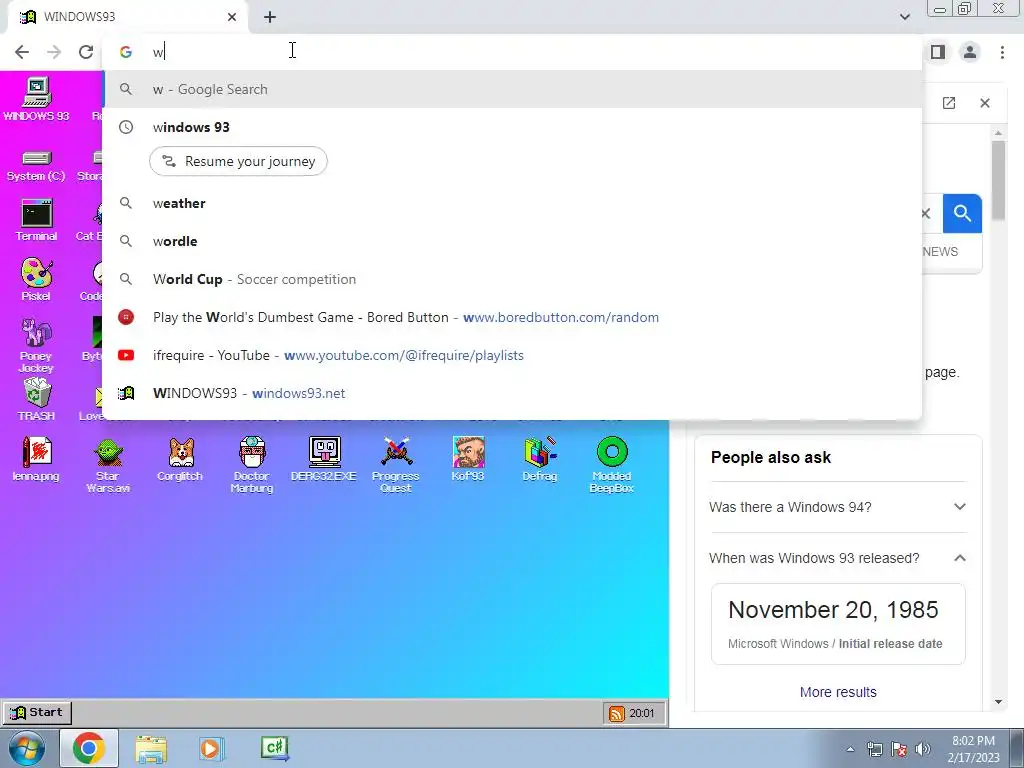1024x768 pixels.
Task: Open the Poney Jockey icon
Action: 37,345
